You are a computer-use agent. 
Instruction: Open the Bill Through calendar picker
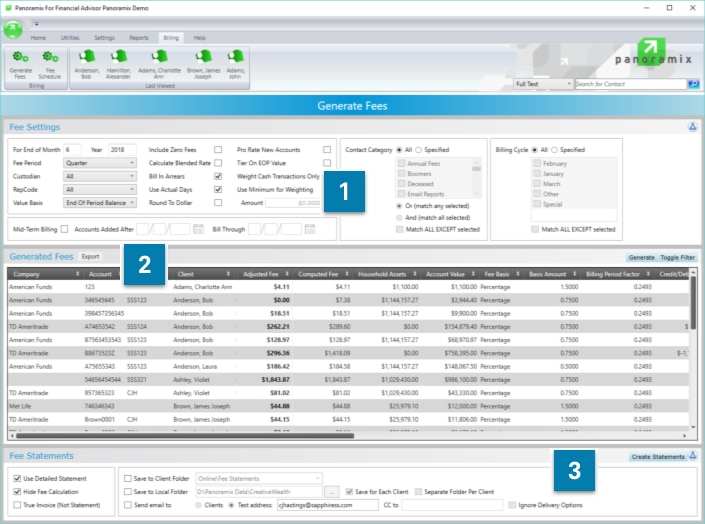310,229
